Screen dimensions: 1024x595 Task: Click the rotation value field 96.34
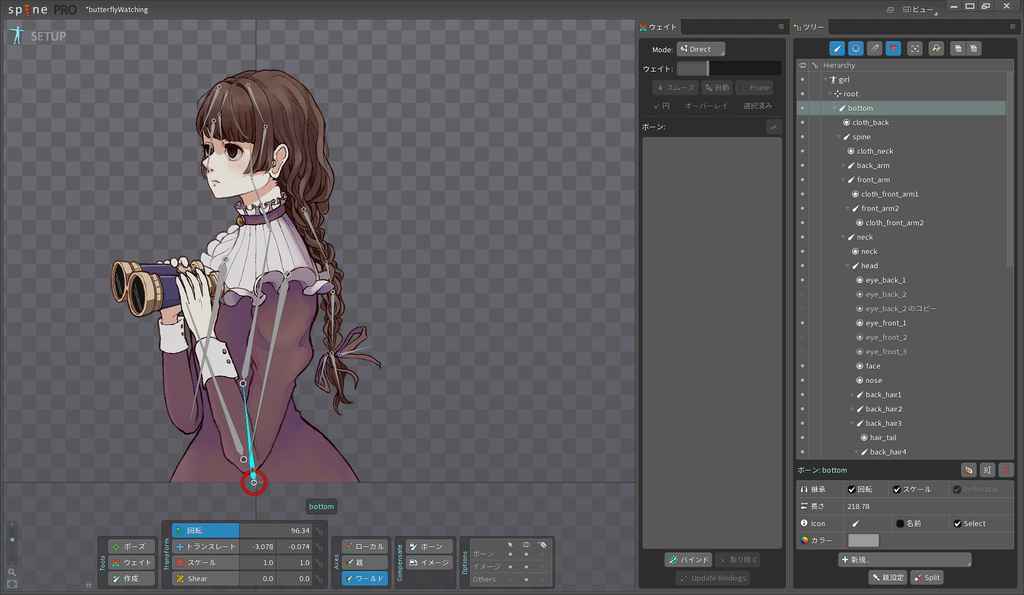tap(276, 531)
